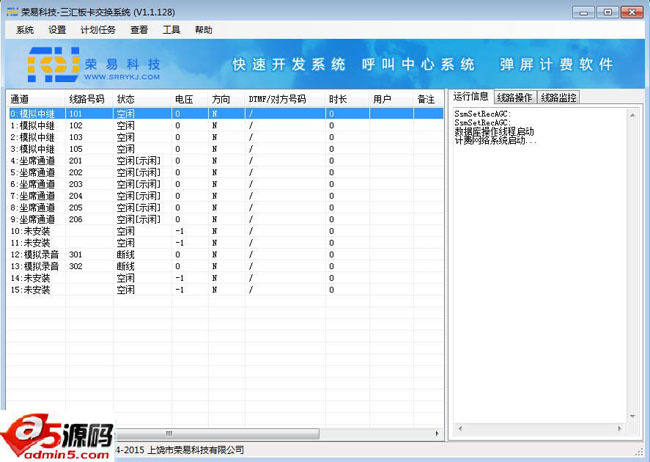Click the channel table horizontal scrollbar thumb
The width and height of the screenshot is (650, 462).
[x=218, y=433]
